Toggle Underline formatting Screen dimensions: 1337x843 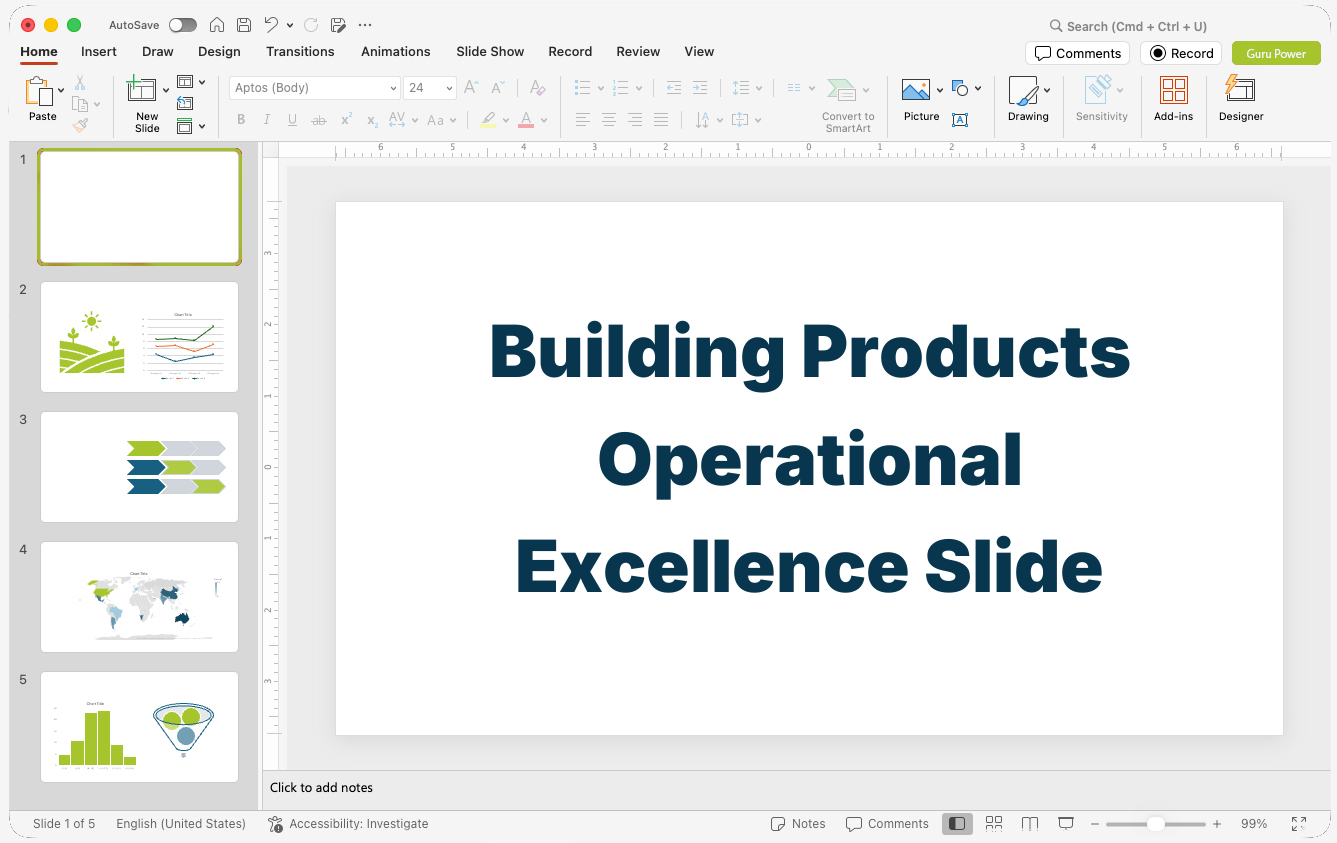coord(292,120)
